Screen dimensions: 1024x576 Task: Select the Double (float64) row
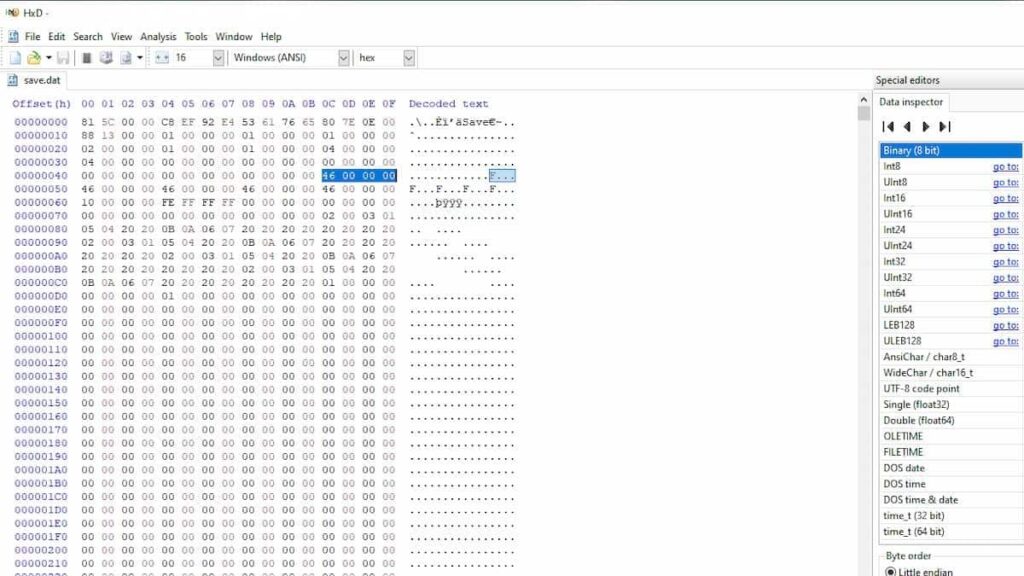(951, 421)
